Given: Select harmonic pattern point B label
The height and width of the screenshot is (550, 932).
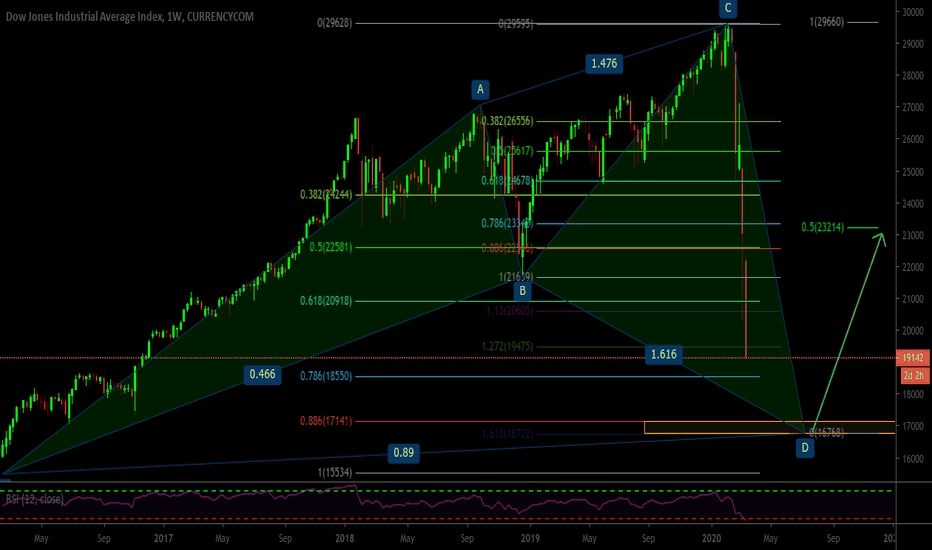Looking at the screenshot, I should [x=522, y=291].
